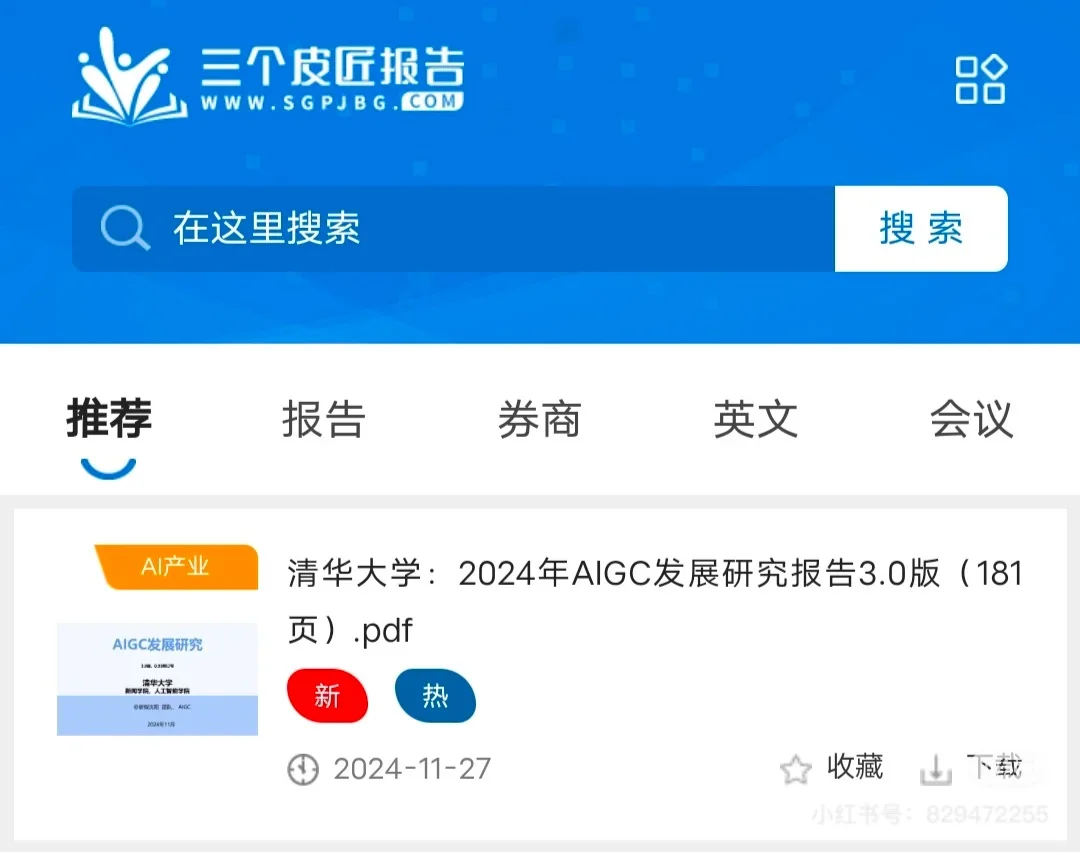Click the WWW.SGPJBG.COM URL text
The width and height of the screenshot is (1080, 852).
pyautogui.click(x=332, y=102)
